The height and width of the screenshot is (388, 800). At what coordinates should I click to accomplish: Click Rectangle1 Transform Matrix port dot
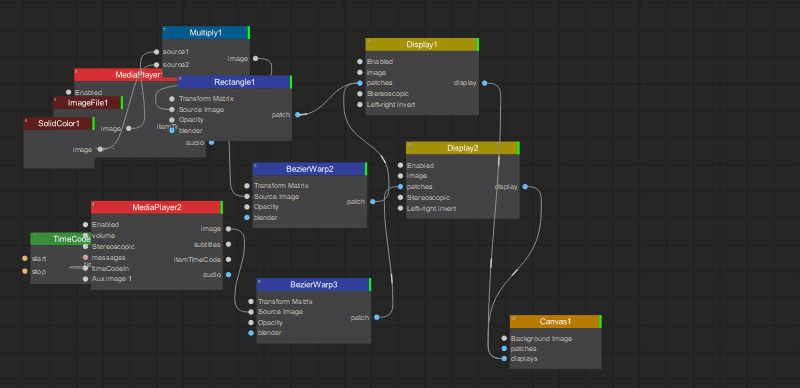pos(172,99)
